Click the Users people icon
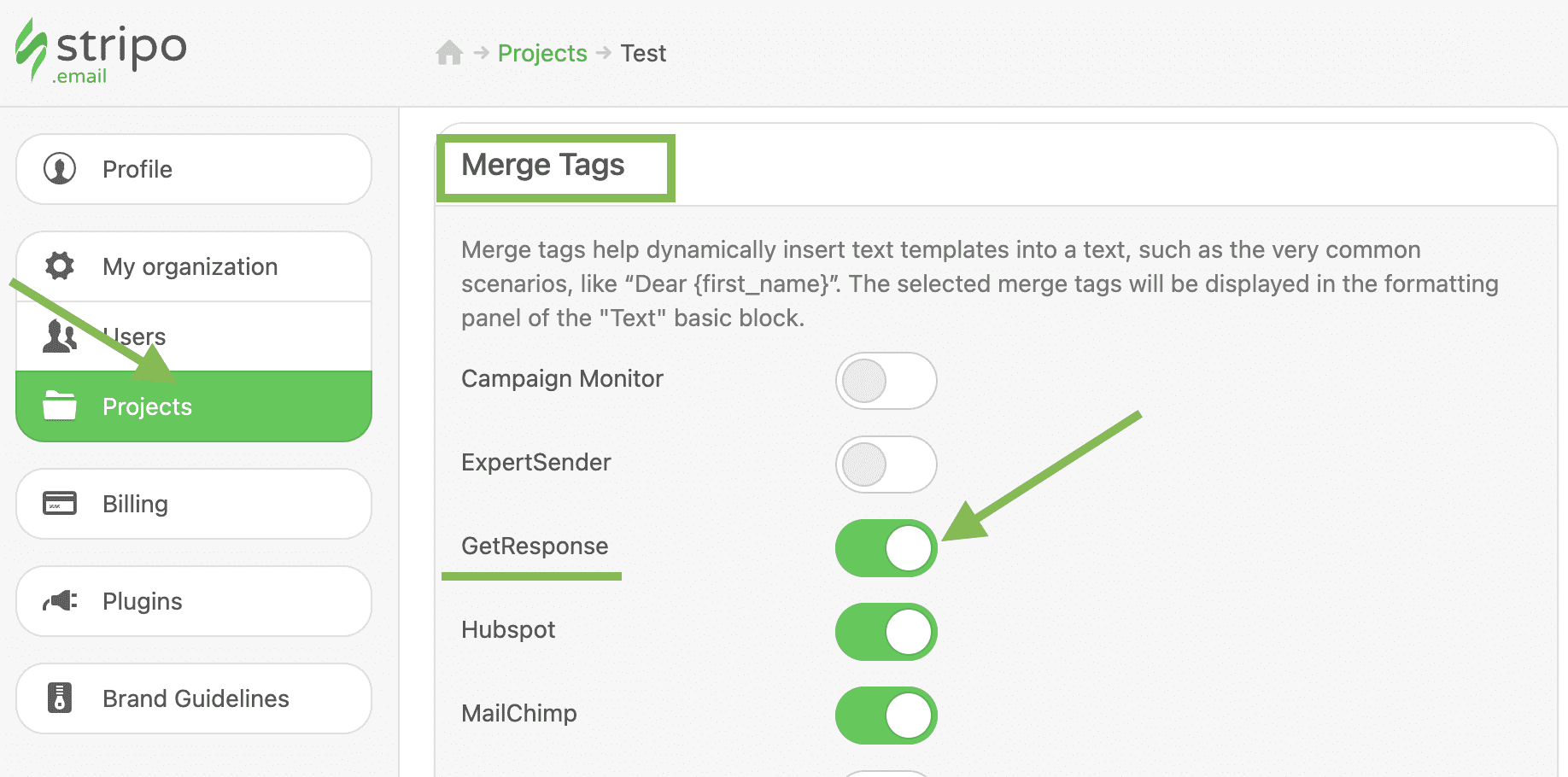Screen dimensions: 1568x777 click(58, 336)
